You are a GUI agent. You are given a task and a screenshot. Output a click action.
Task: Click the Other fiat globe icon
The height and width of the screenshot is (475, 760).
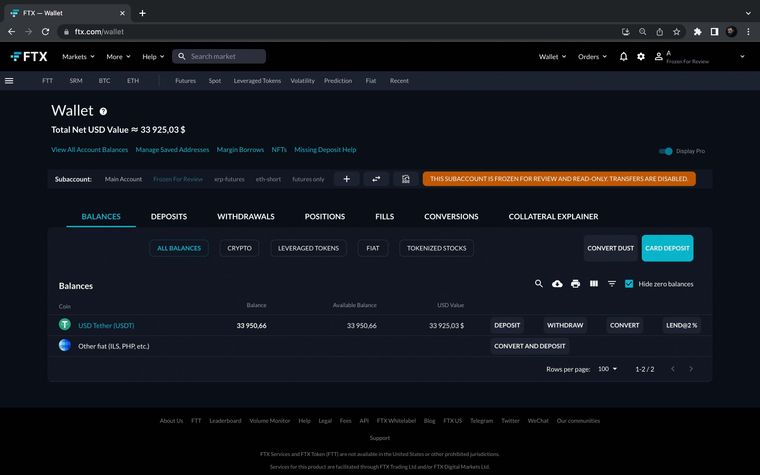(65, 345)
